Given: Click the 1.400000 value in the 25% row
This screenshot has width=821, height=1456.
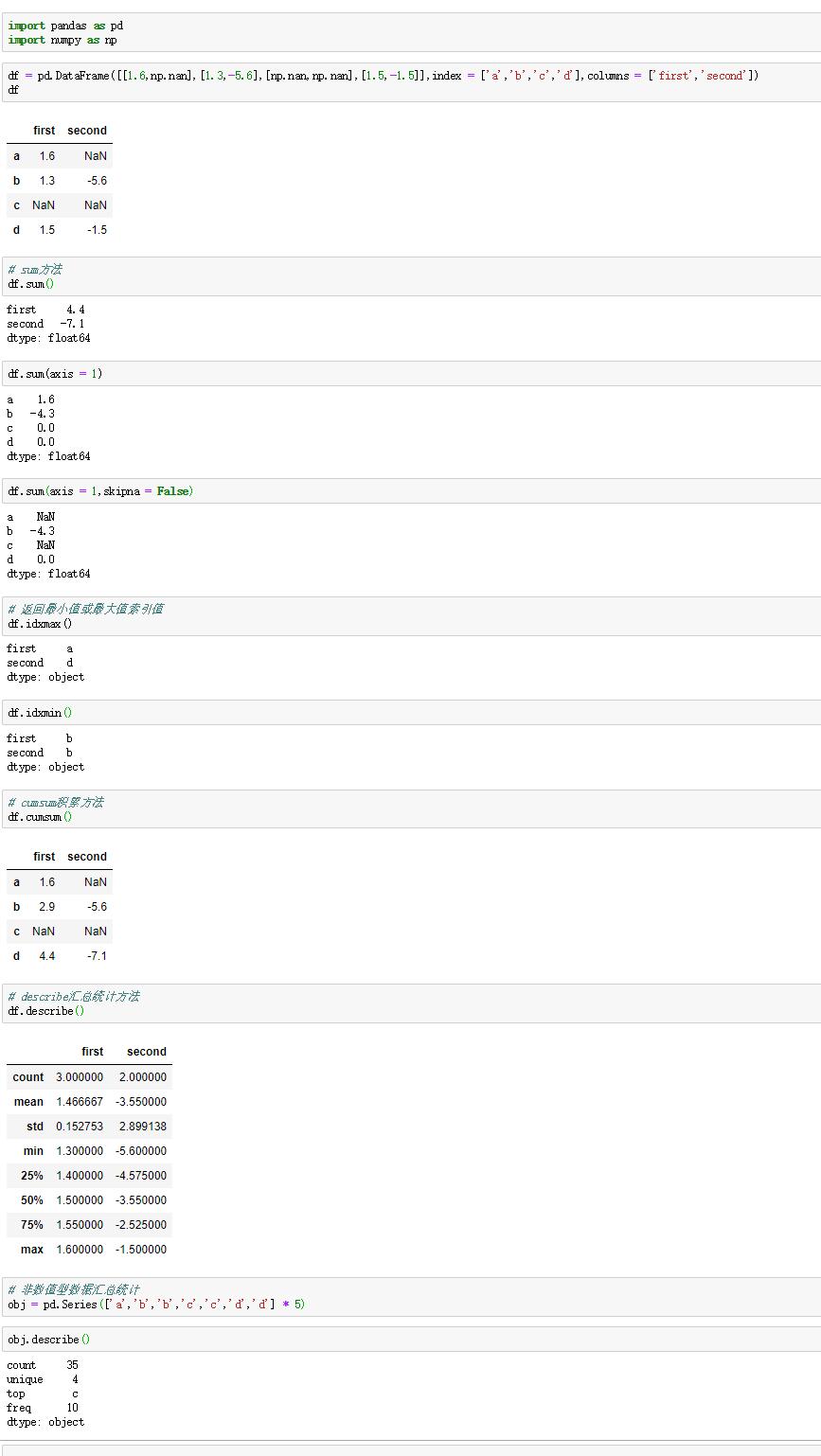Looking at the screenshot, I should [80, 1176].
